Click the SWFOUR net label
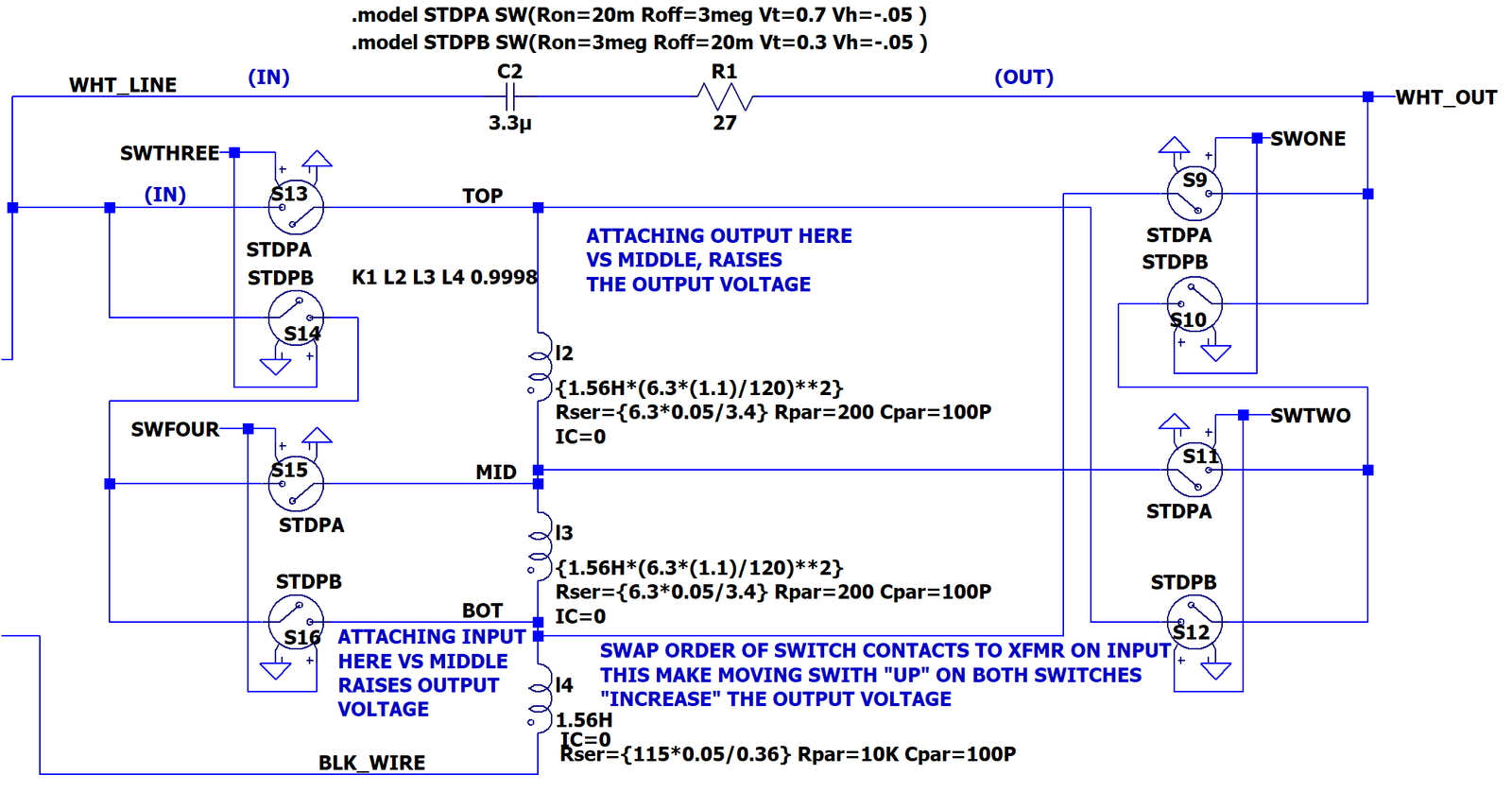Viewport: 1512px width, 809px height. coord(175,430)
